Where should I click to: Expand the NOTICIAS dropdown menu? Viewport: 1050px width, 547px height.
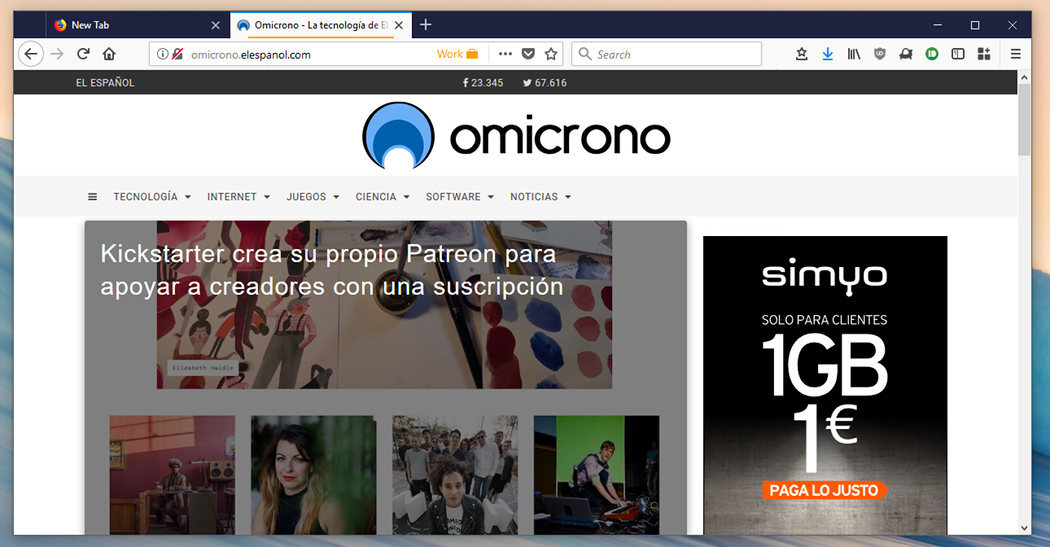[x=540, y=197]
